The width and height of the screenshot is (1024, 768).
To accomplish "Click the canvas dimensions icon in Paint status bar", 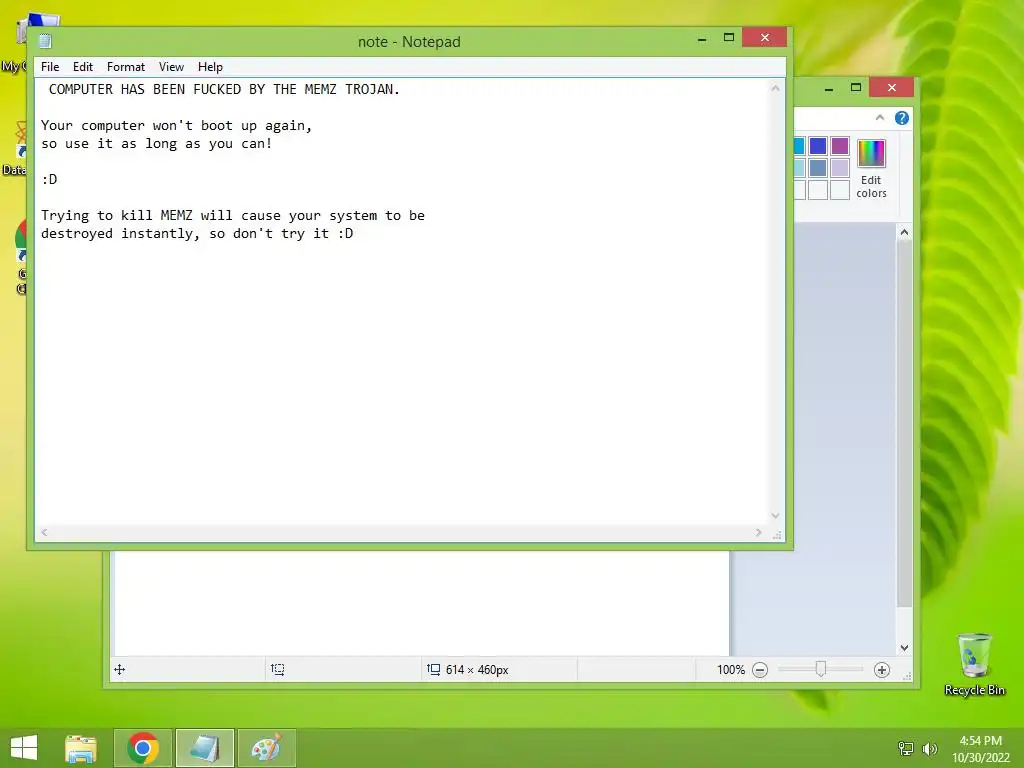I will pos(434,670).
